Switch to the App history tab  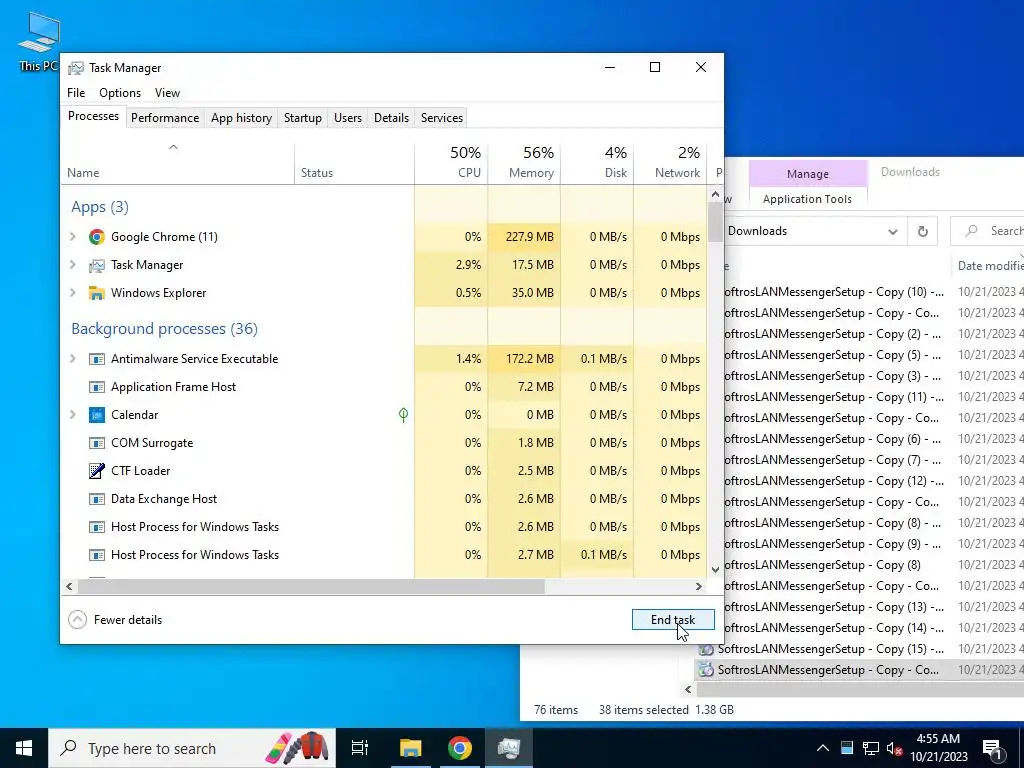pyautogui.click(x=241, y=118)
